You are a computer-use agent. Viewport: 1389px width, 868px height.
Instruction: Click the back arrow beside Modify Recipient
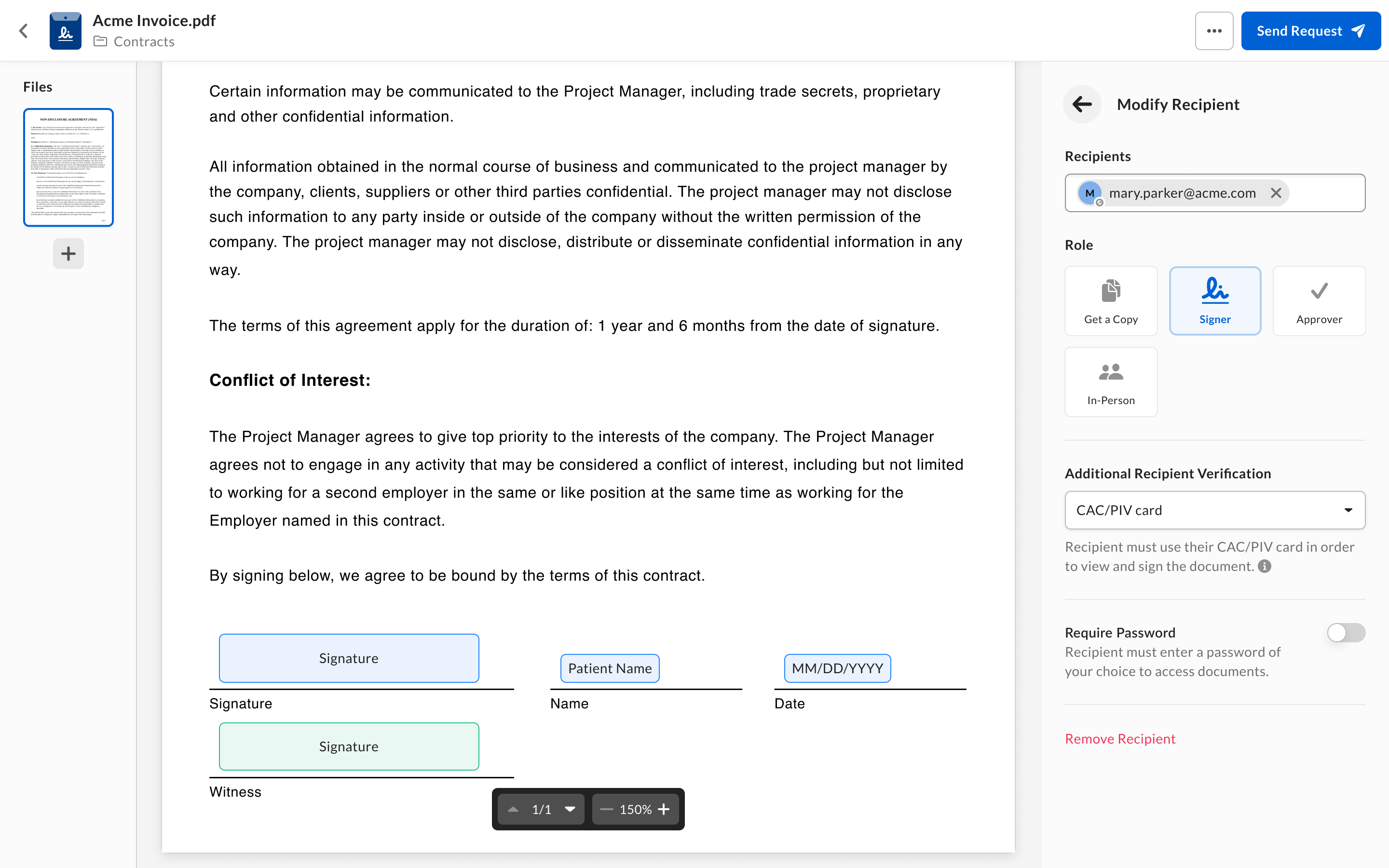click(x=1082, y=105)
